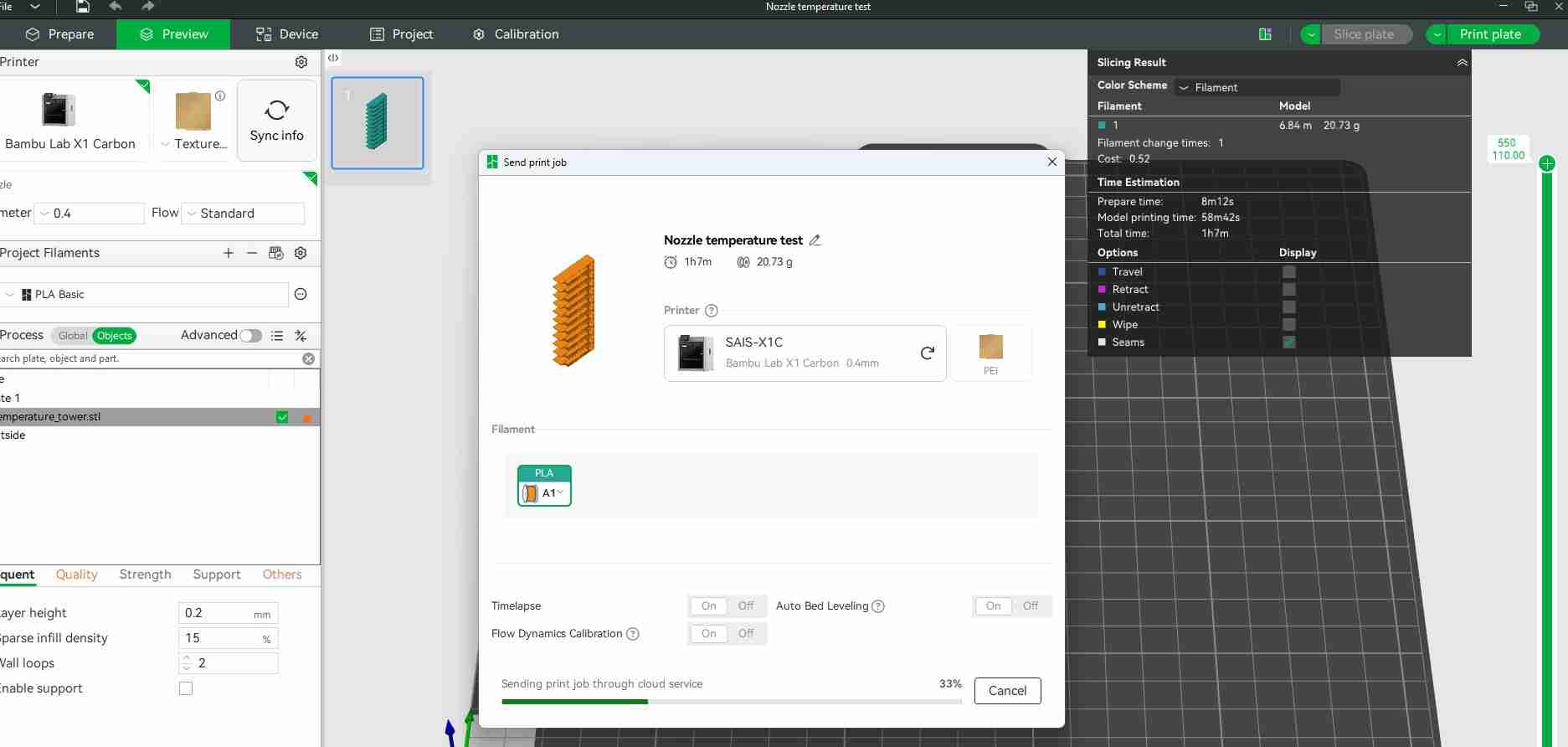Remove a filament with minus icon
Viewport: 1568px width, 747px height.
pyautogui.click(x=252, y=253)
